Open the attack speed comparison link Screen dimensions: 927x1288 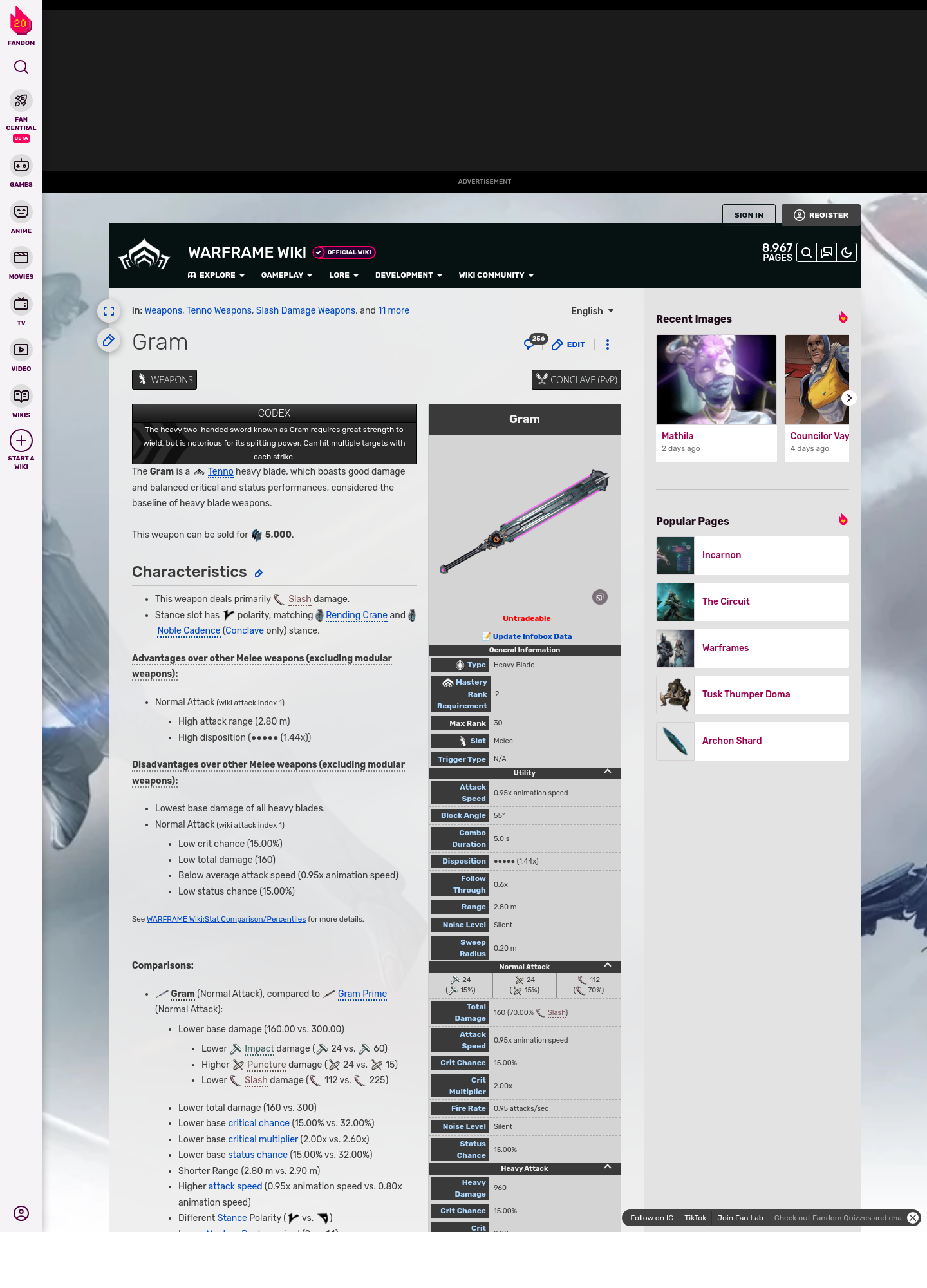[235, 1186]
